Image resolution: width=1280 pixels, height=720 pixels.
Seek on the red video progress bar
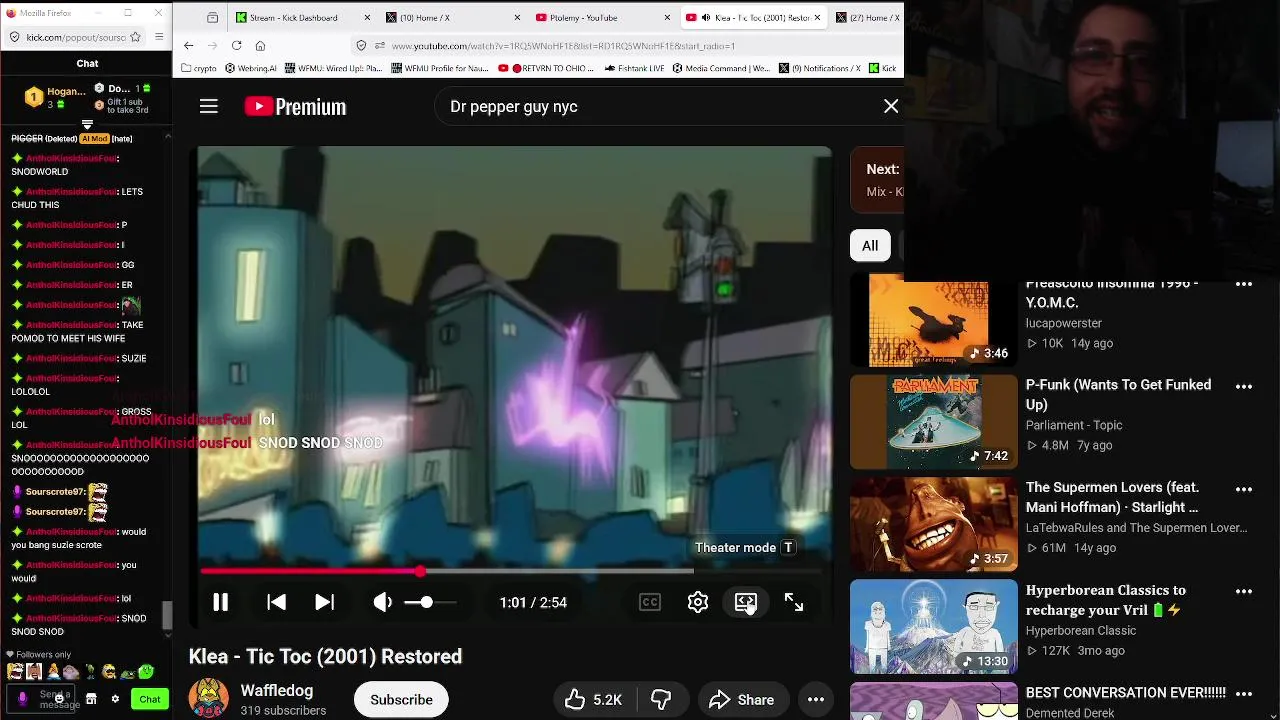(x=510, y=571)
